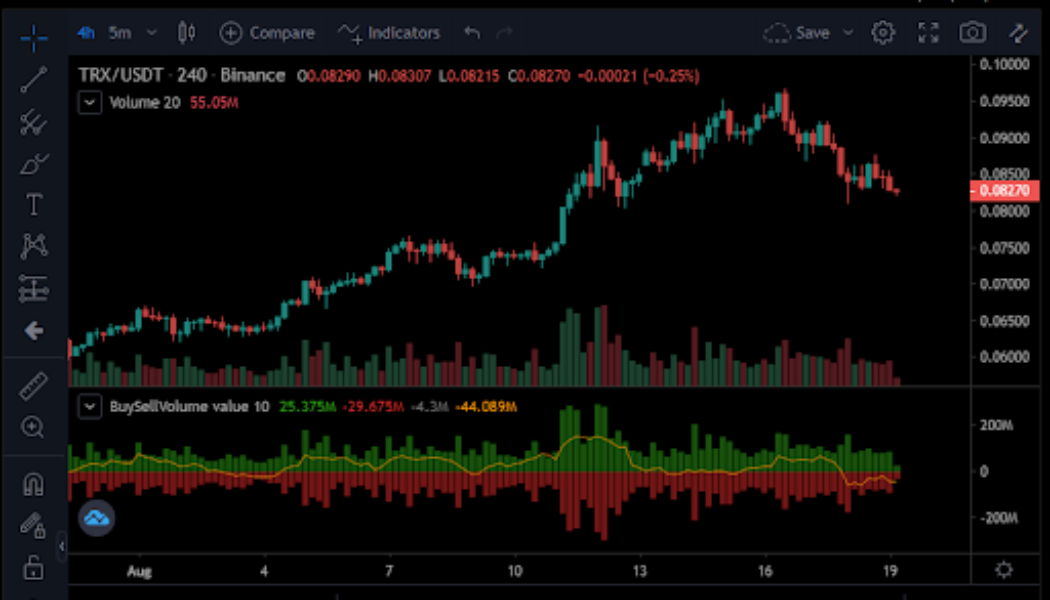Image resolution: width=1050 pixels, height=600 pixels.
Task: Open the Compare symbol dialog
Action: tap(267, 32)
